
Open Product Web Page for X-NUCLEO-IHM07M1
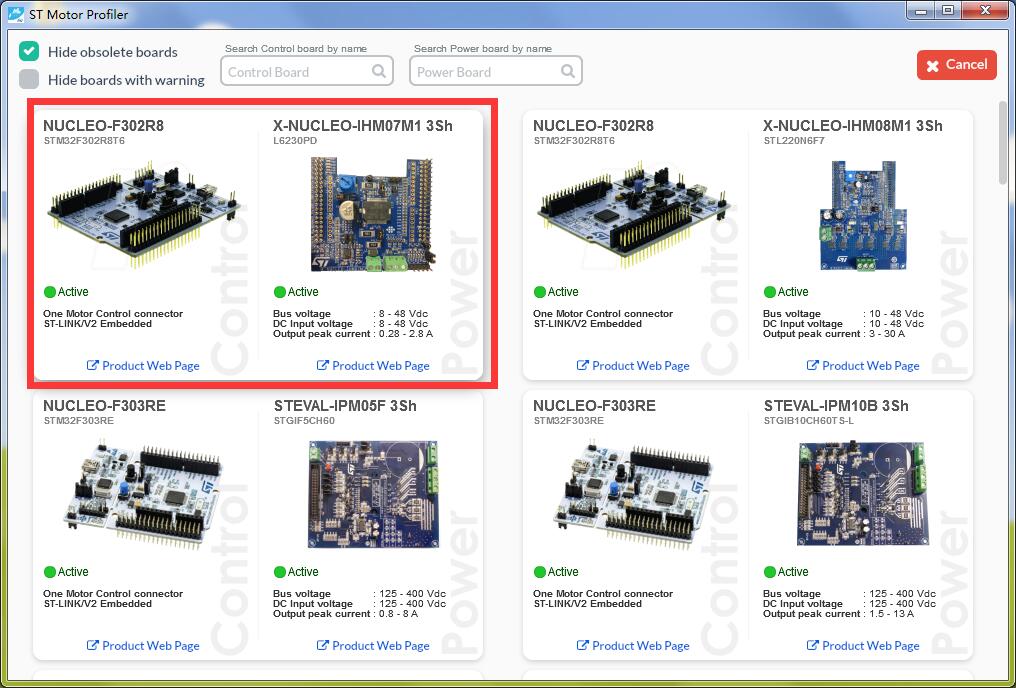(373, 365)
